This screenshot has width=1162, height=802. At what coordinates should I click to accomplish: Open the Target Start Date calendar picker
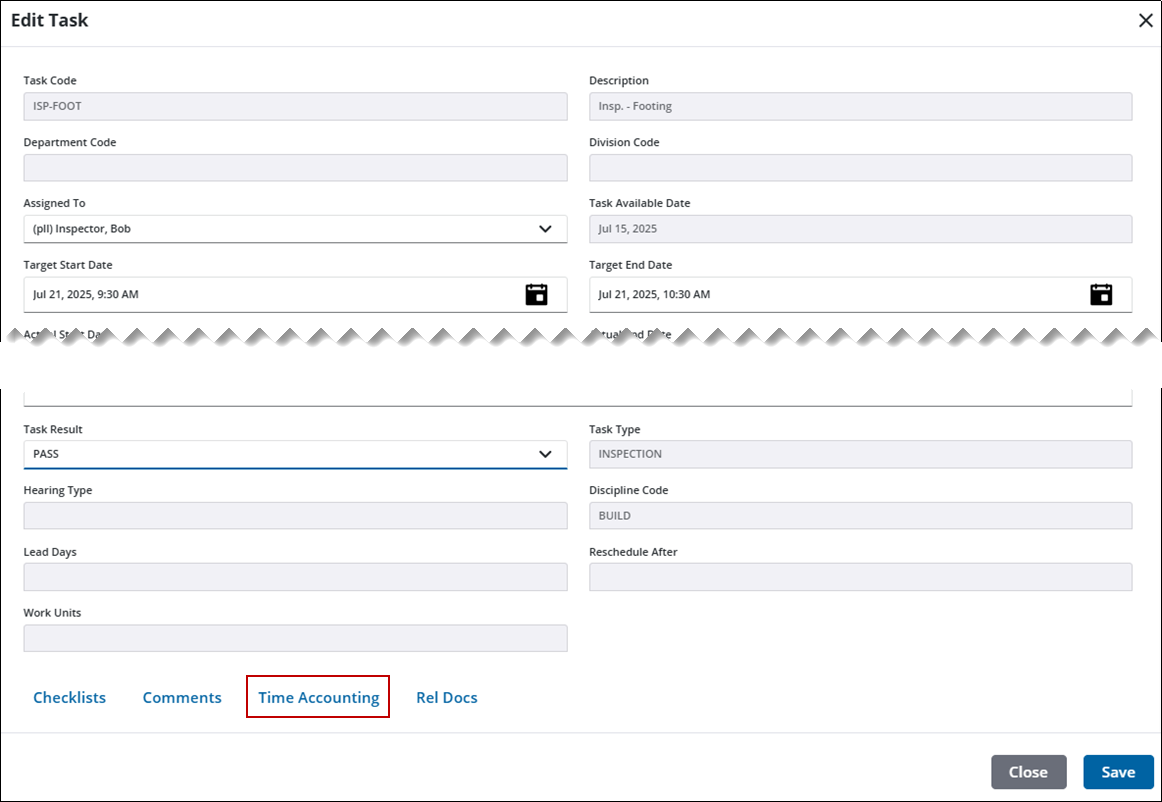[537, 294]
